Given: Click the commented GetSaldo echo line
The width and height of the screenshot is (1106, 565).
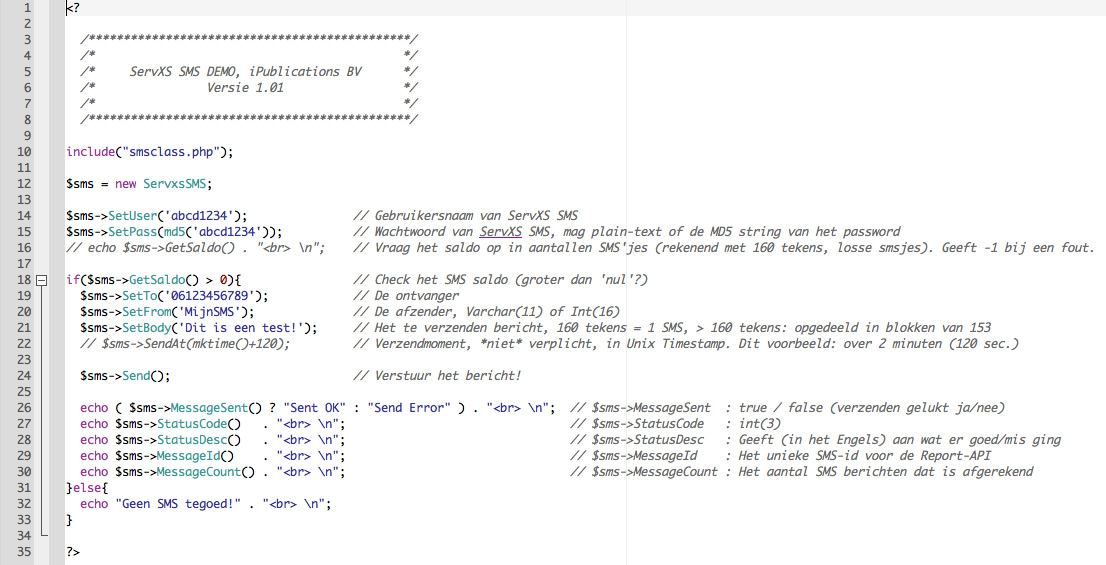Looking at the screenshot, I should click(x=195, y=248).
